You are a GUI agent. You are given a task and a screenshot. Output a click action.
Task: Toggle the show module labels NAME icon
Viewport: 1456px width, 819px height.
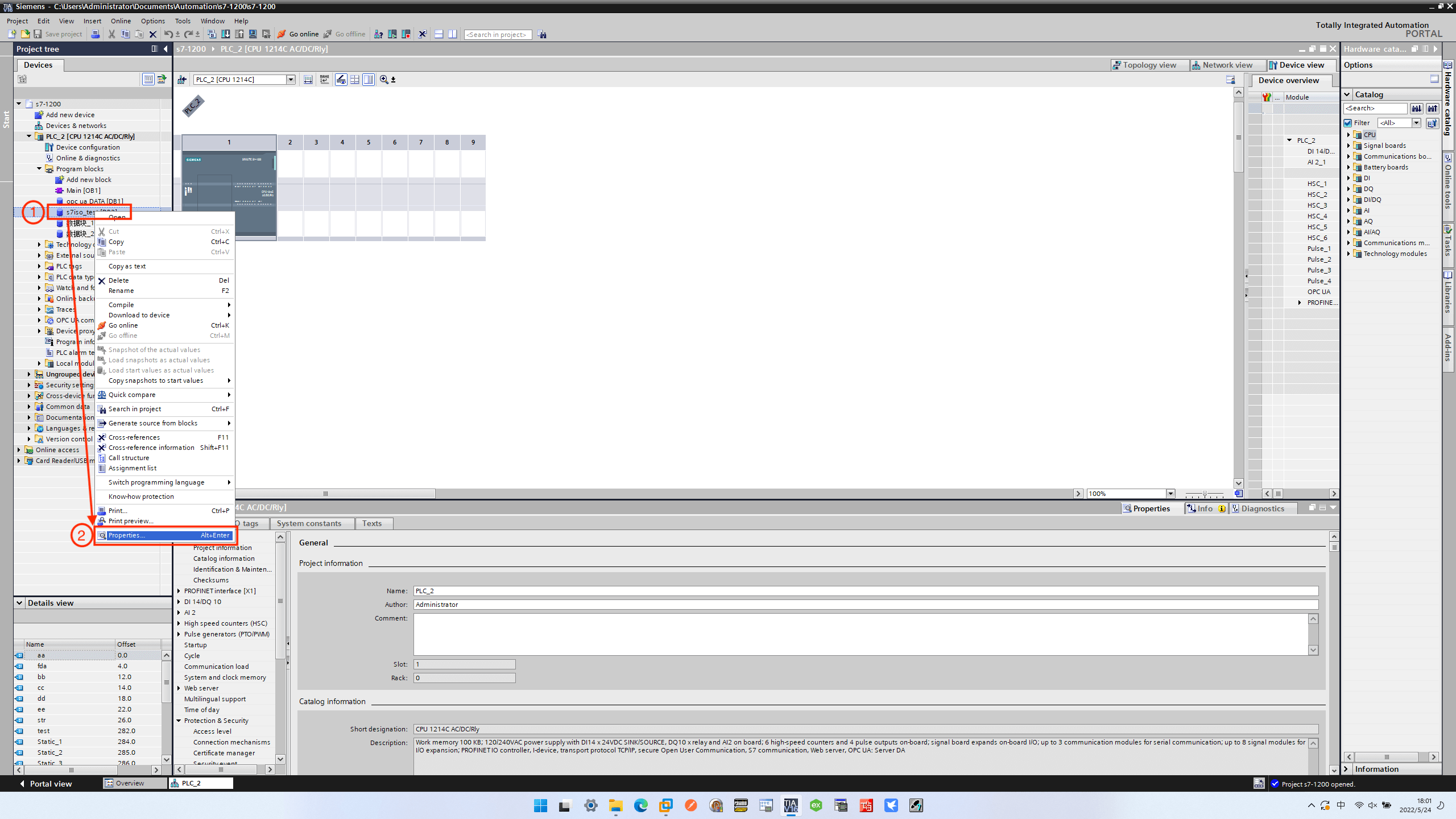(324, 80)
